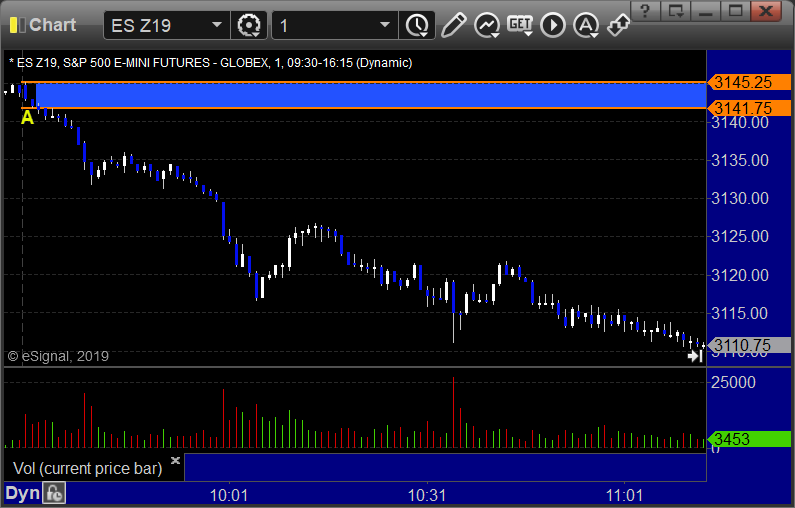Click the 3110.75 last price marker
The width and height of the screenshot is (795, 508).
(749, 345)
